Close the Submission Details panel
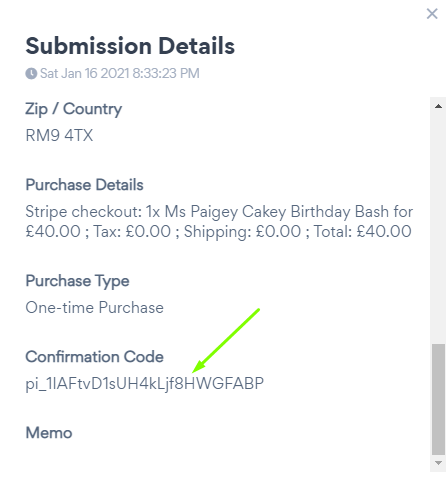 coord(432,14)
